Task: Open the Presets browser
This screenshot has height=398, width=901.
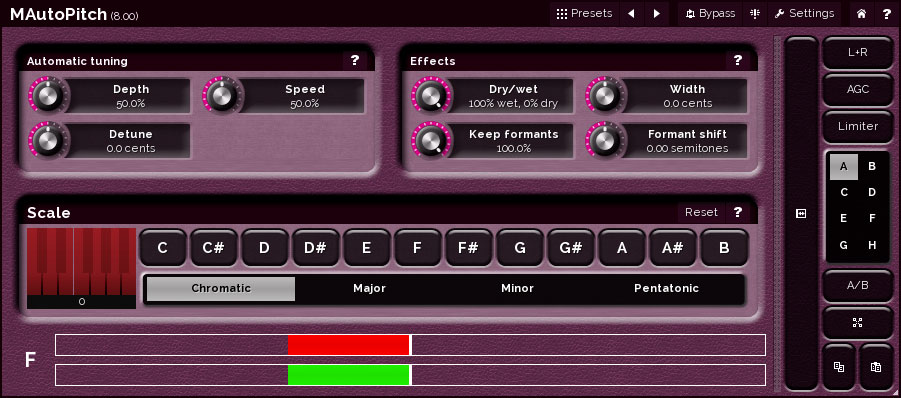Action: coord(584,14)
